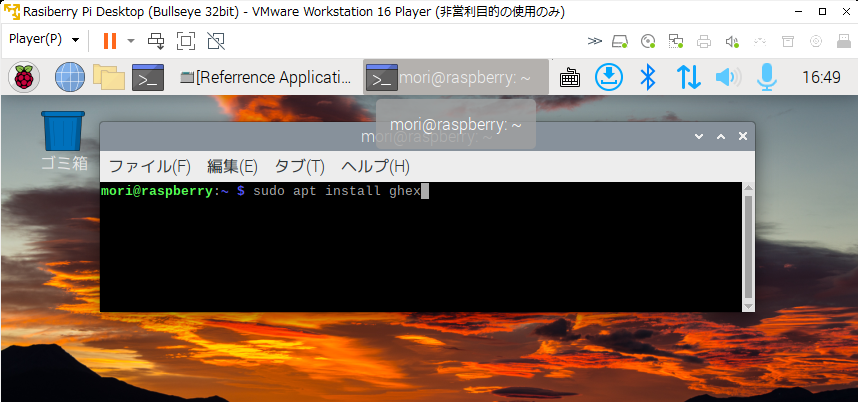Send Ctrl+Alt+Del to the VM

(156, 40)
